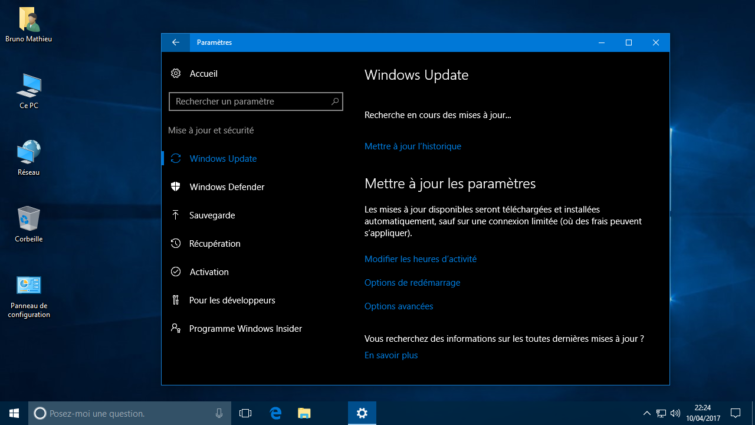Click the Cortana microphone icon
The image size is (755, 425).
pyautogui.click(x=219, y=413)
